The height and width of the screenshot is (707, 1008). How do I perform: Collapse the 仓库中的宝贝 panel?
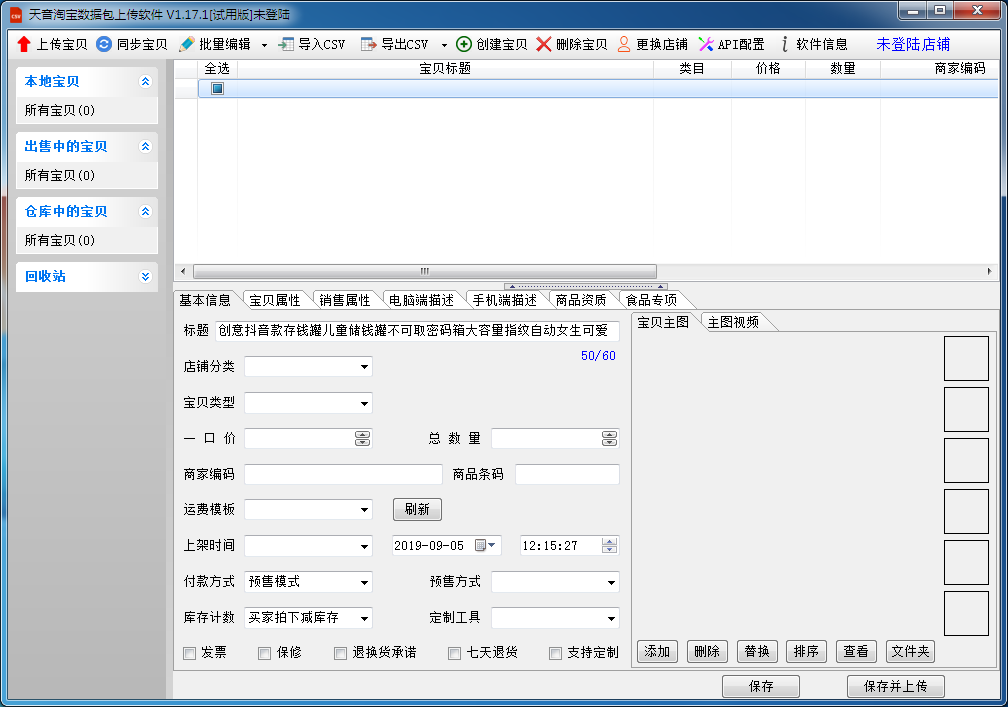[145, 211]
